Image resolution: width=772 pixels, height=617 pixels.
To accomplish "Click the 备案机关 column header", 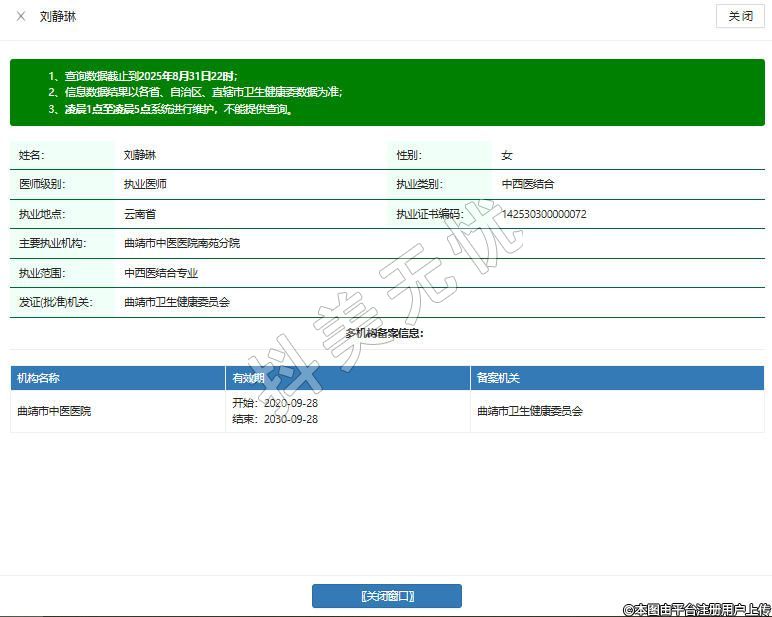I will coord(498,378).
